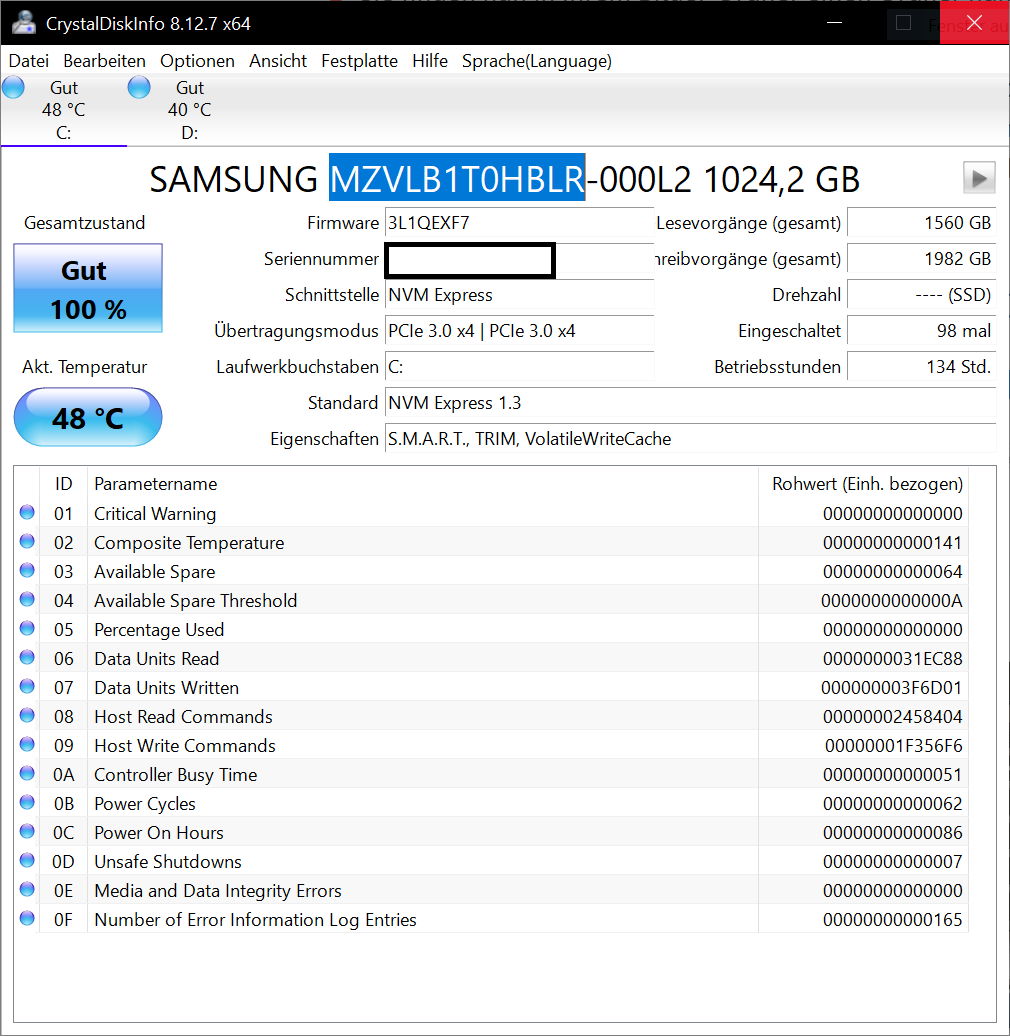Click status dot for Unsafe Shutdowns
The width and height of the screenshot is (1010, 1036).
pyautogui.click(x=27, y=860)
